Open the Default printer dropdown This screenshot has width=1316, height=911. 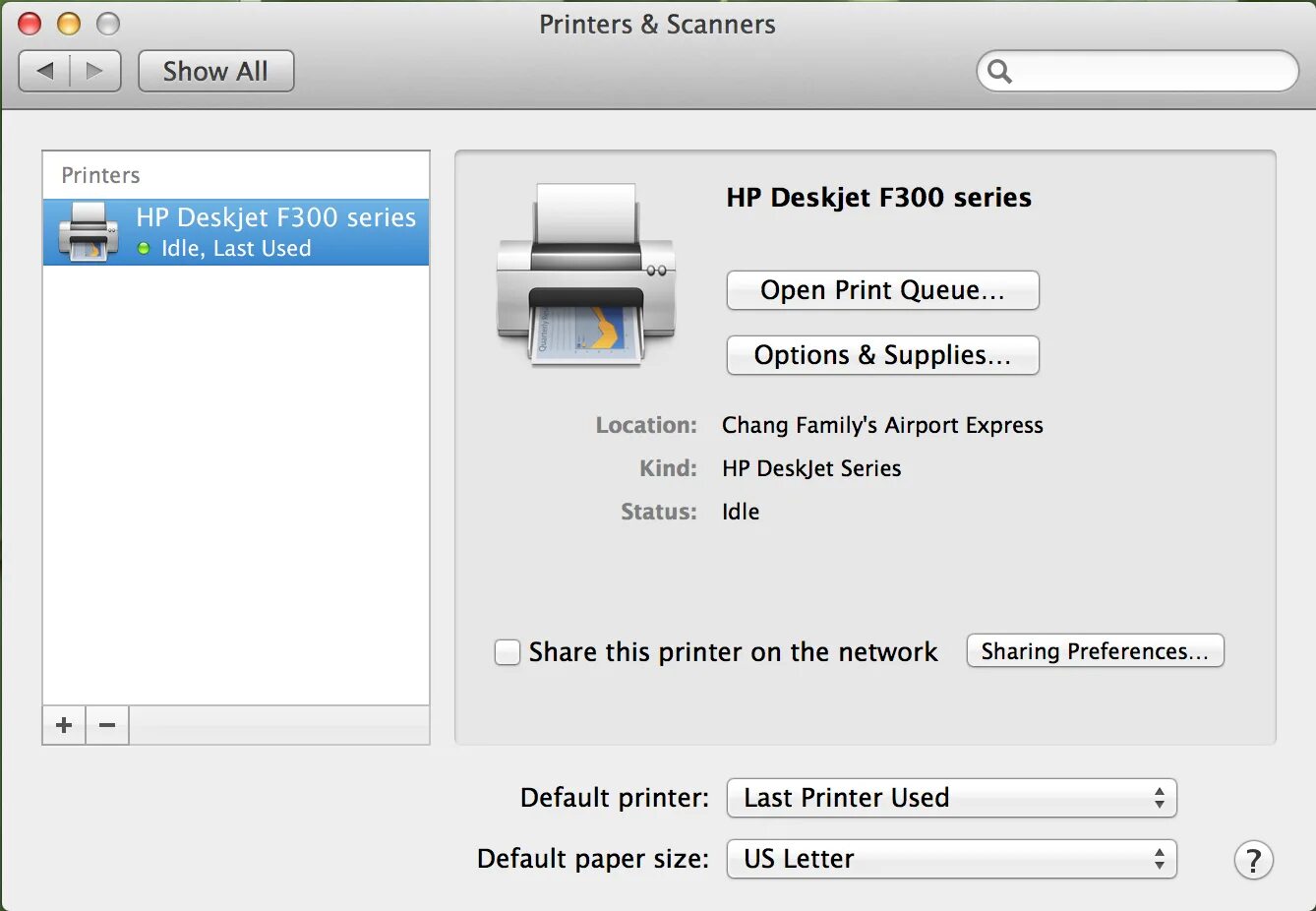pos(951,798)
